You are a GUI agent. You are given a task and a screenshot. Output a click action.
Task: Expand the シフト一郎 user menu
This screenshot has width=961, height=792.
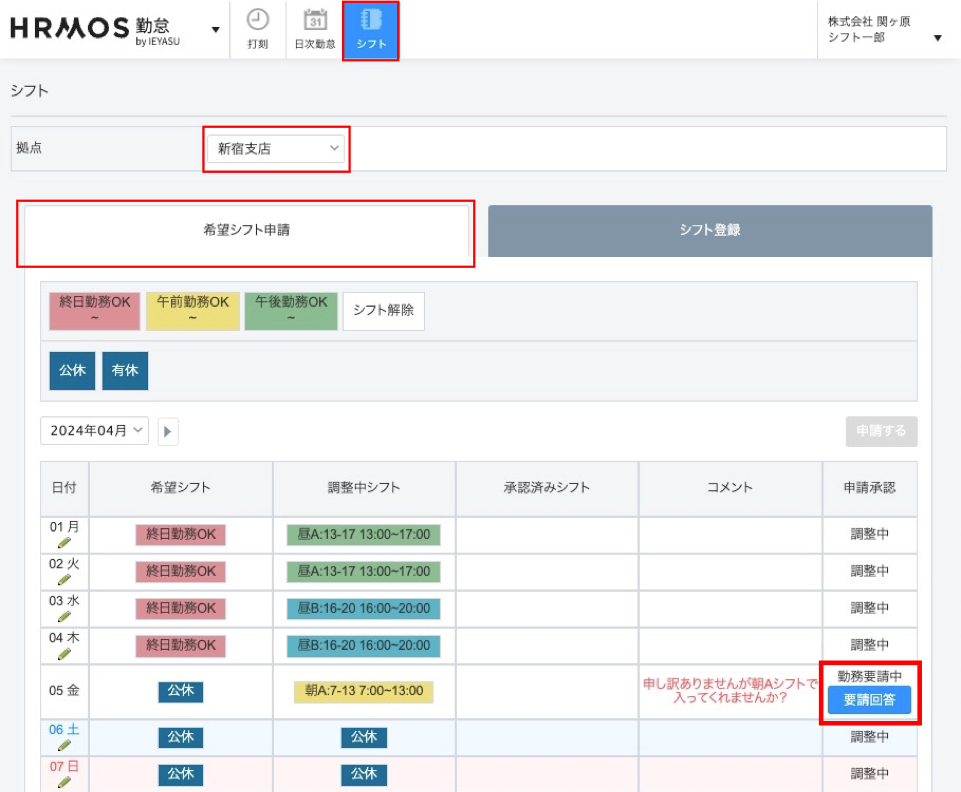[937, 38]
